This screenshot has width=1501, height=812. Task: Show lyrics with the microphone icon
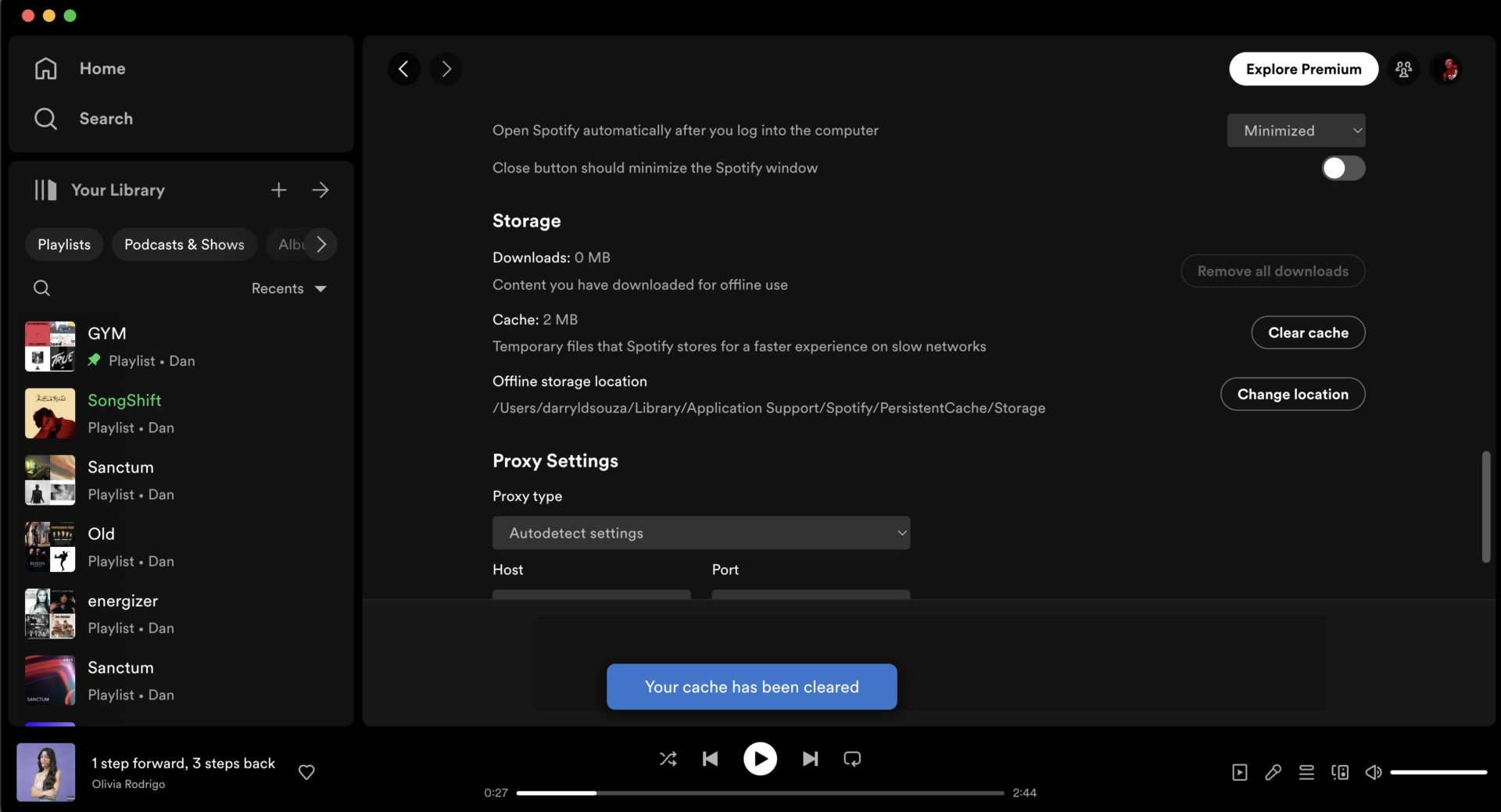1273,772
